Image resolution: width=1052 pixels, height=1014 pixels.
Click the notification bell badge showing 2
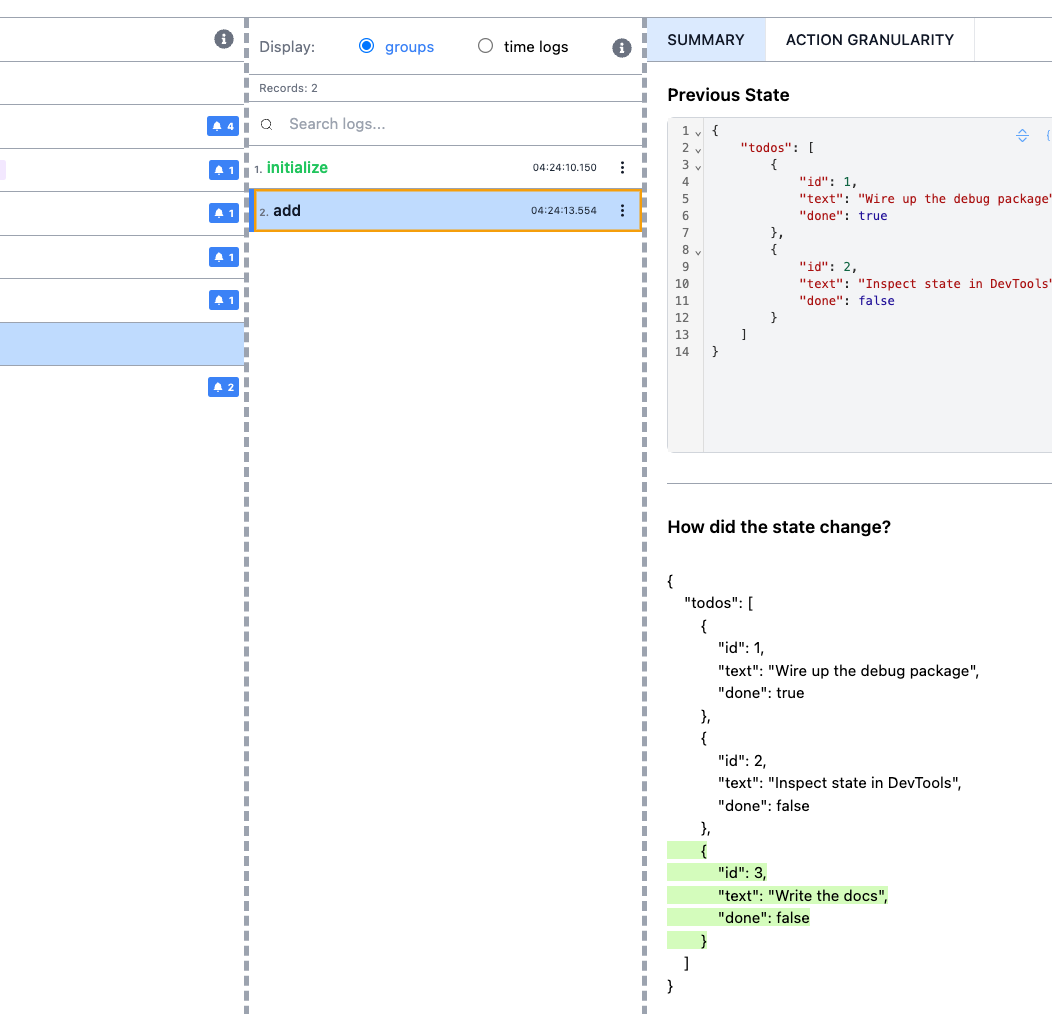223,387
